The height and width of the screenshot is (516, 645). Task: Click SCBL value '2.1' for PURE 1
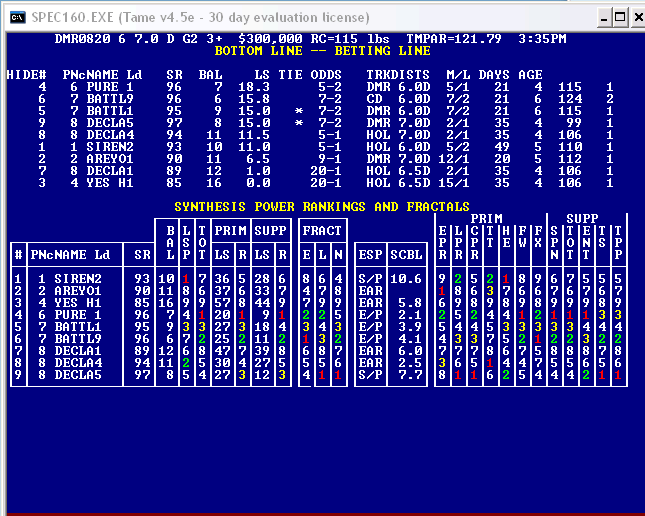pos(410,314)
